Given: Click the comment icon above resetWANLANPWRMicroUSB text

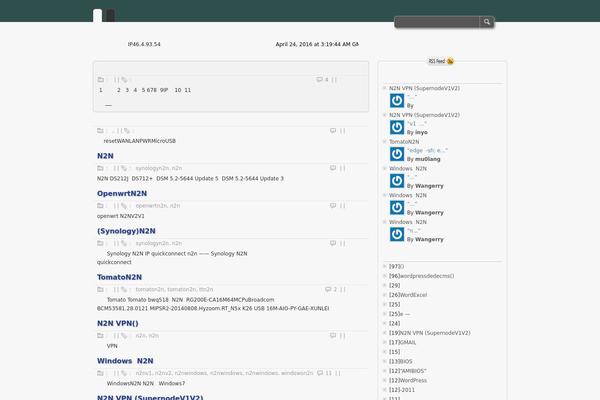Looking at the screenshot, I should tap(333, 131).
